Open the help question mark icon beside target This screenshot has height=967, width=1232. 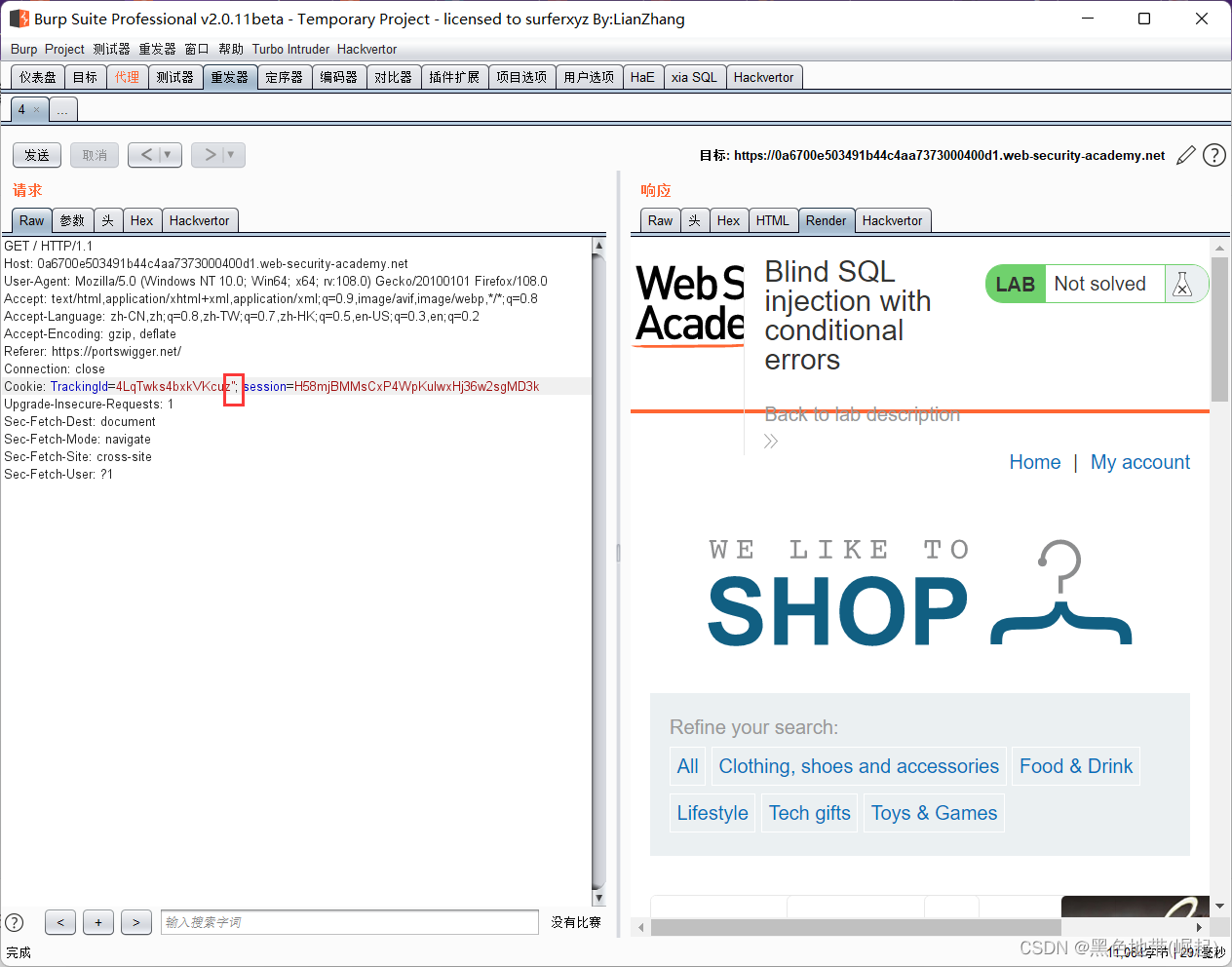click(x=1214, y=155)
